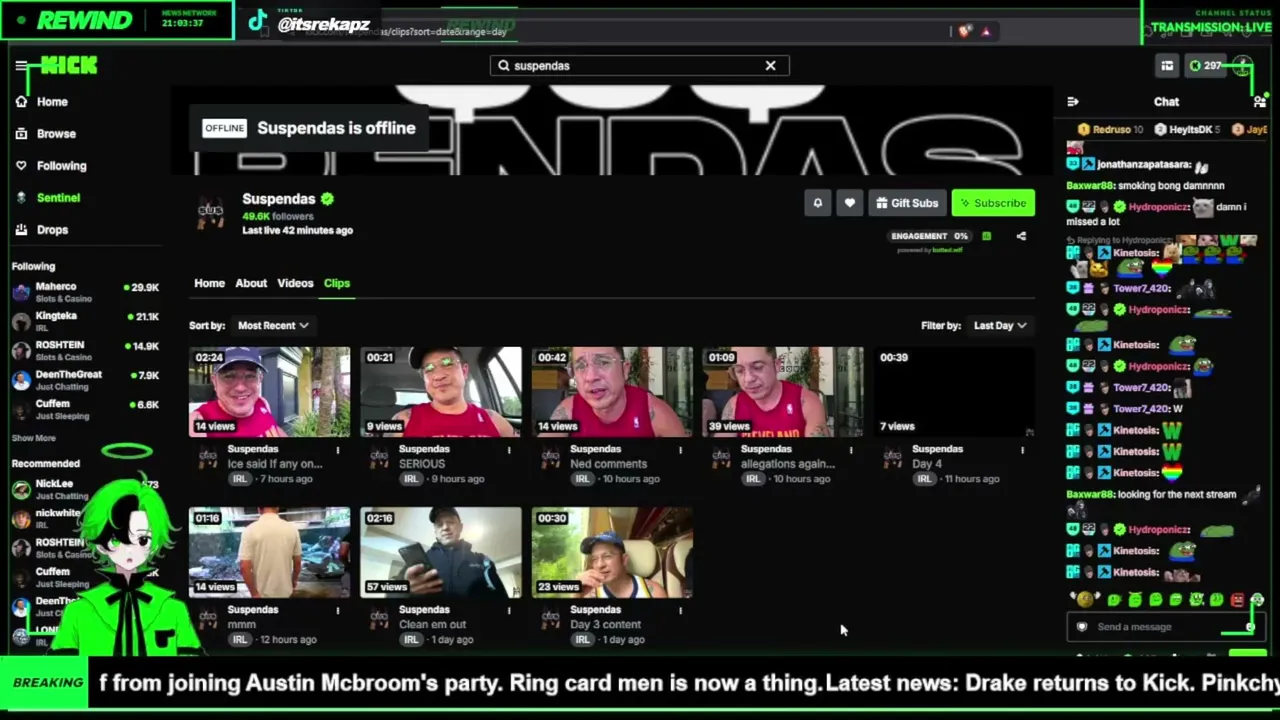
Task: Open options menu for 'Day 4' clip
Action: click(x=1022, y=450)
